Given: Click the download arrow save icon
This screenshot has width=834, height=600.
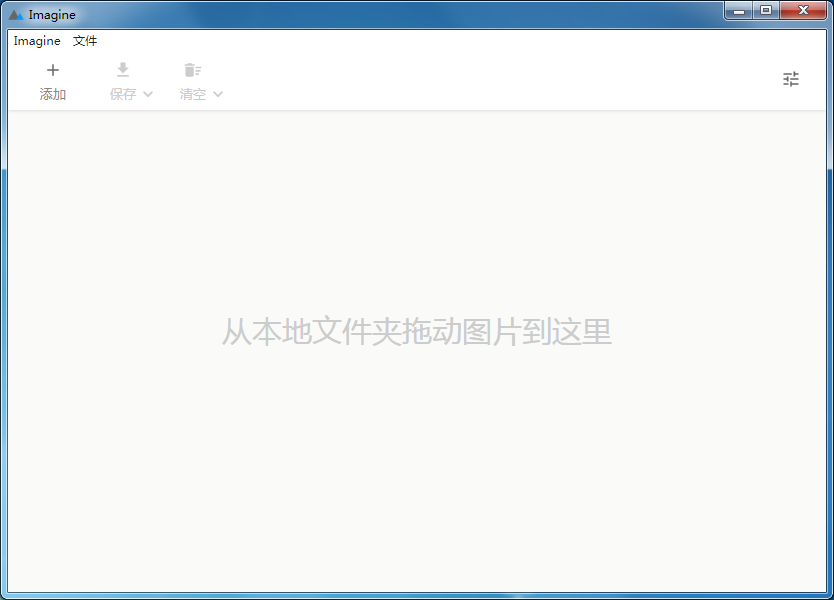Looking at the screenshot, I should coord(123,70).
